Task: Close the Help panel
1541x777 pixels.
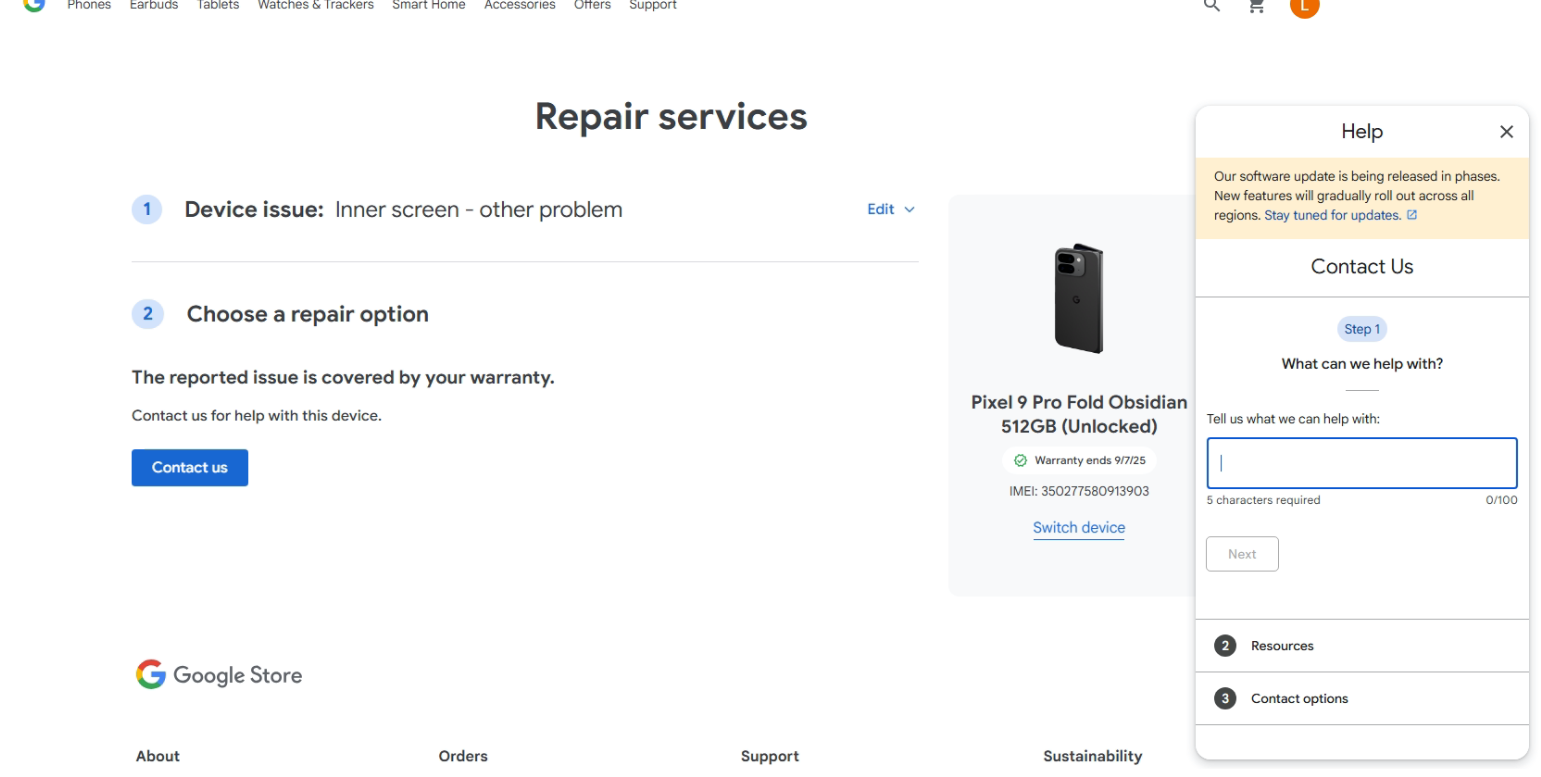Action: point(1506,132)
